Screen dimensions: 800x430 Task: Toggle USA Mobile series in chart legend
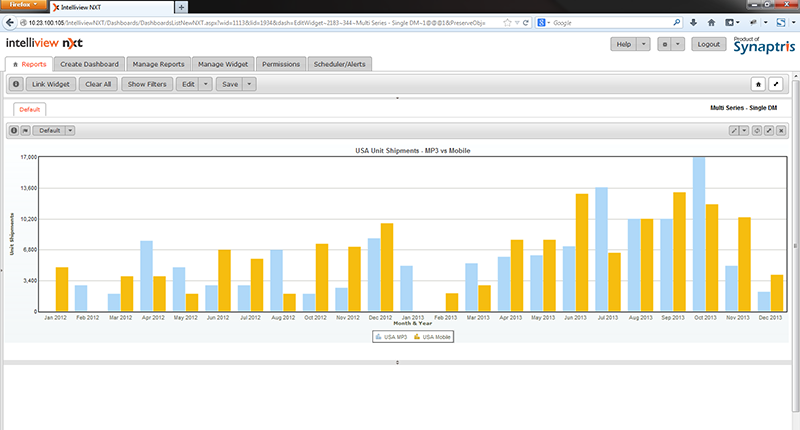point(433,337)
